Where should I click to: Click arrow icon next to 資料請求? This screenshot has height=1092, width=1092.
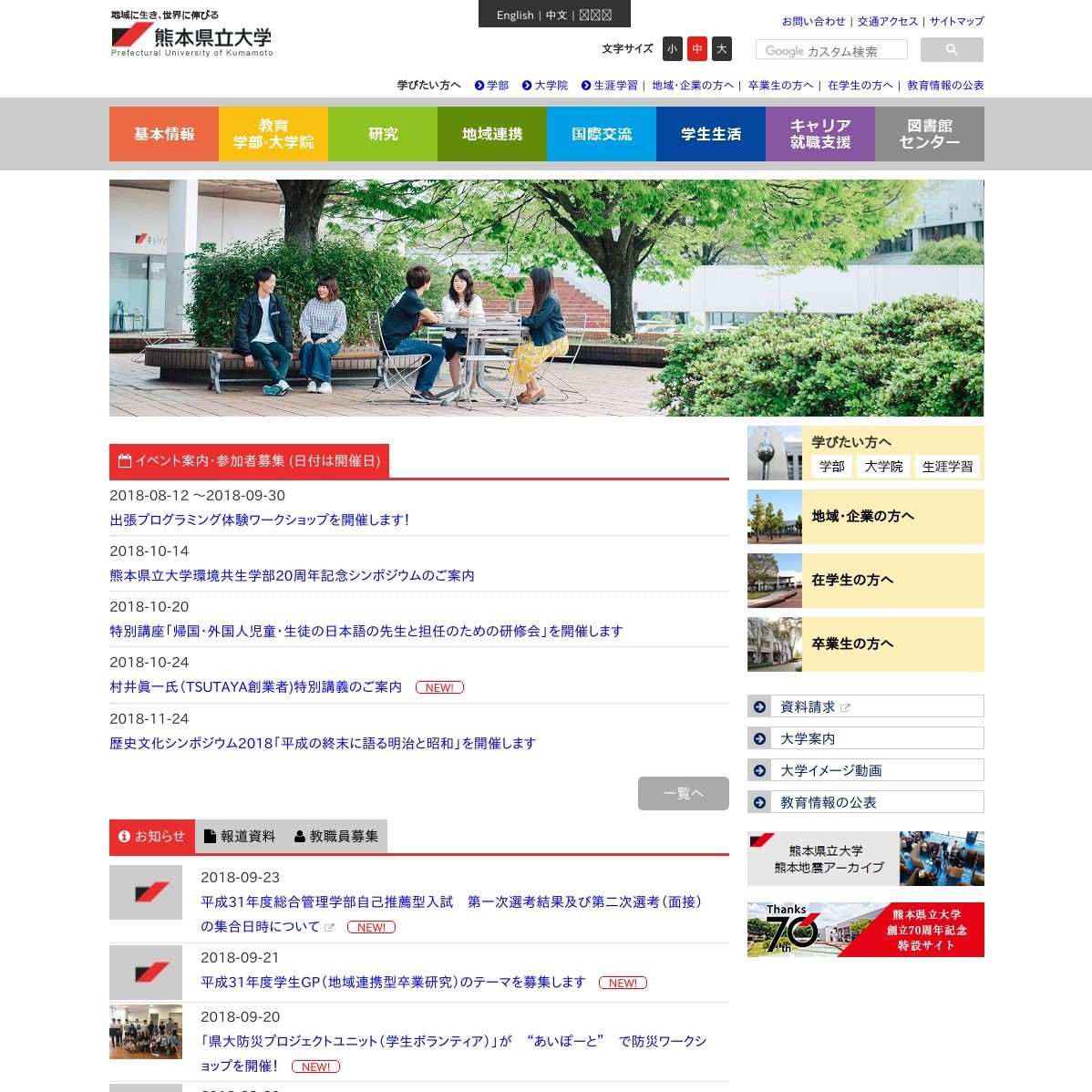760,706
